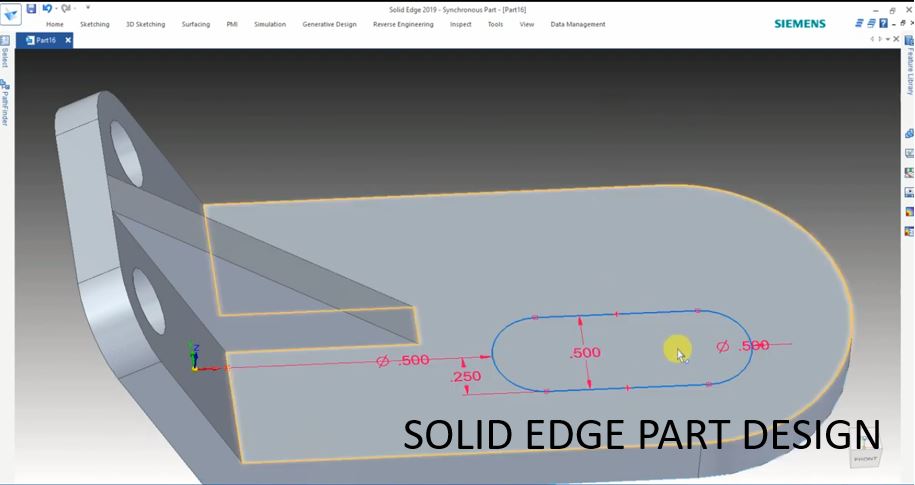This screenshot has height=485, width=915.
Task: Click the Undo arrow icon
Action: [x=47, y=8]
